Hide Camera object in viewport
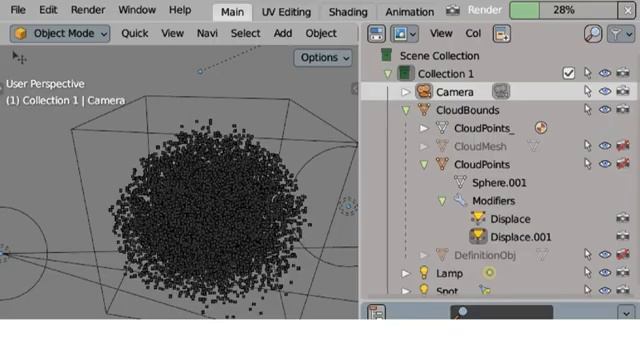The width and height of the screenshot is (640, 360). pyautogui.click(x=605, y=91)
